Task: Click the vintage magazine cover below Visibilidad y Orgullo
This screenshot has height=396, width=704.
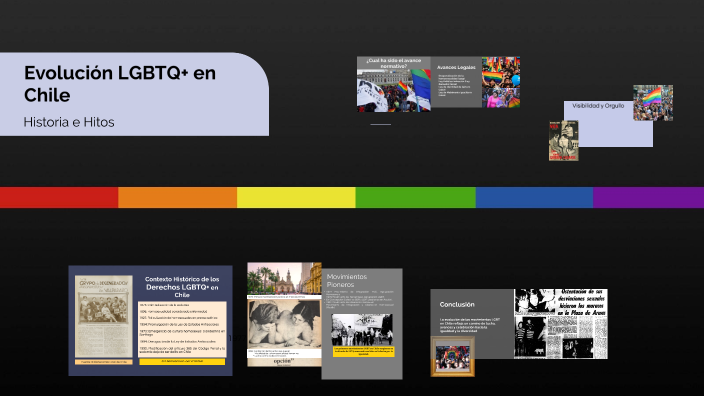Action: point(563,141)
